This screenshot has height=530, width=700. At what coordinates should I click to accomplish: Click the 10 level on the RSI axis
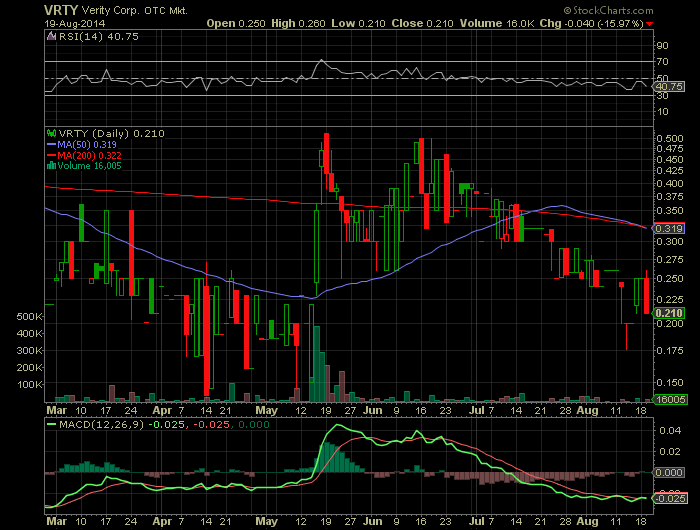coord(662,112)
